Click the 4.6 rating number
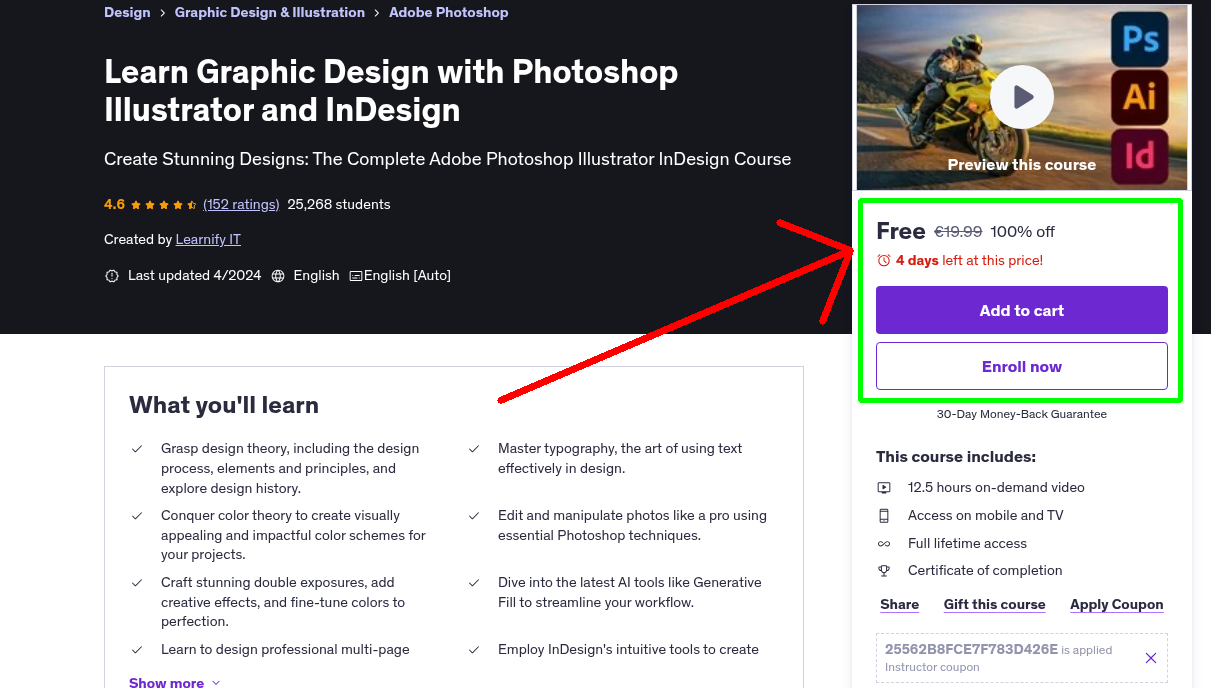The height and width of the screenshot is (688, 1211). tap(114, 204)
